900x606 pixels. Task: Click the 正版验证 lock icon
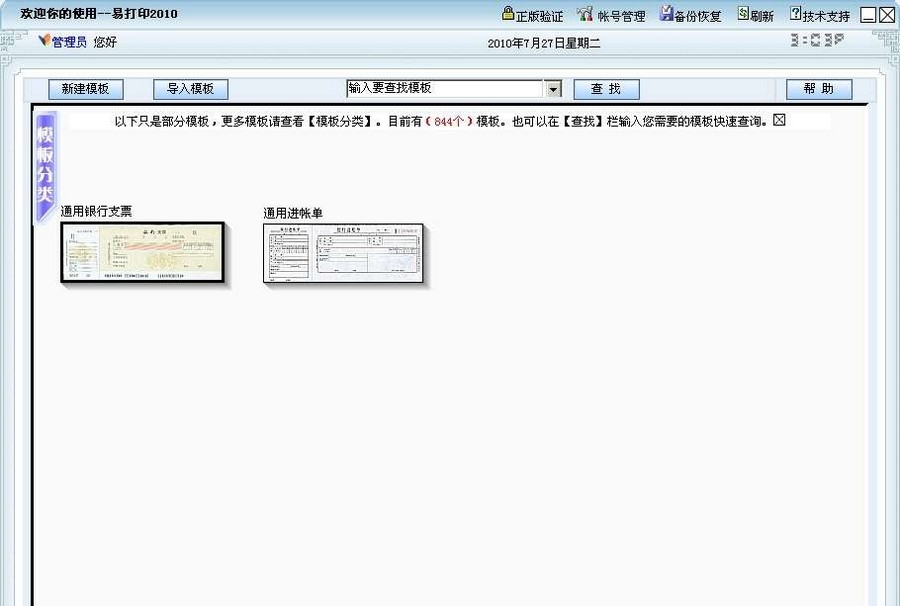click(507, 14)
